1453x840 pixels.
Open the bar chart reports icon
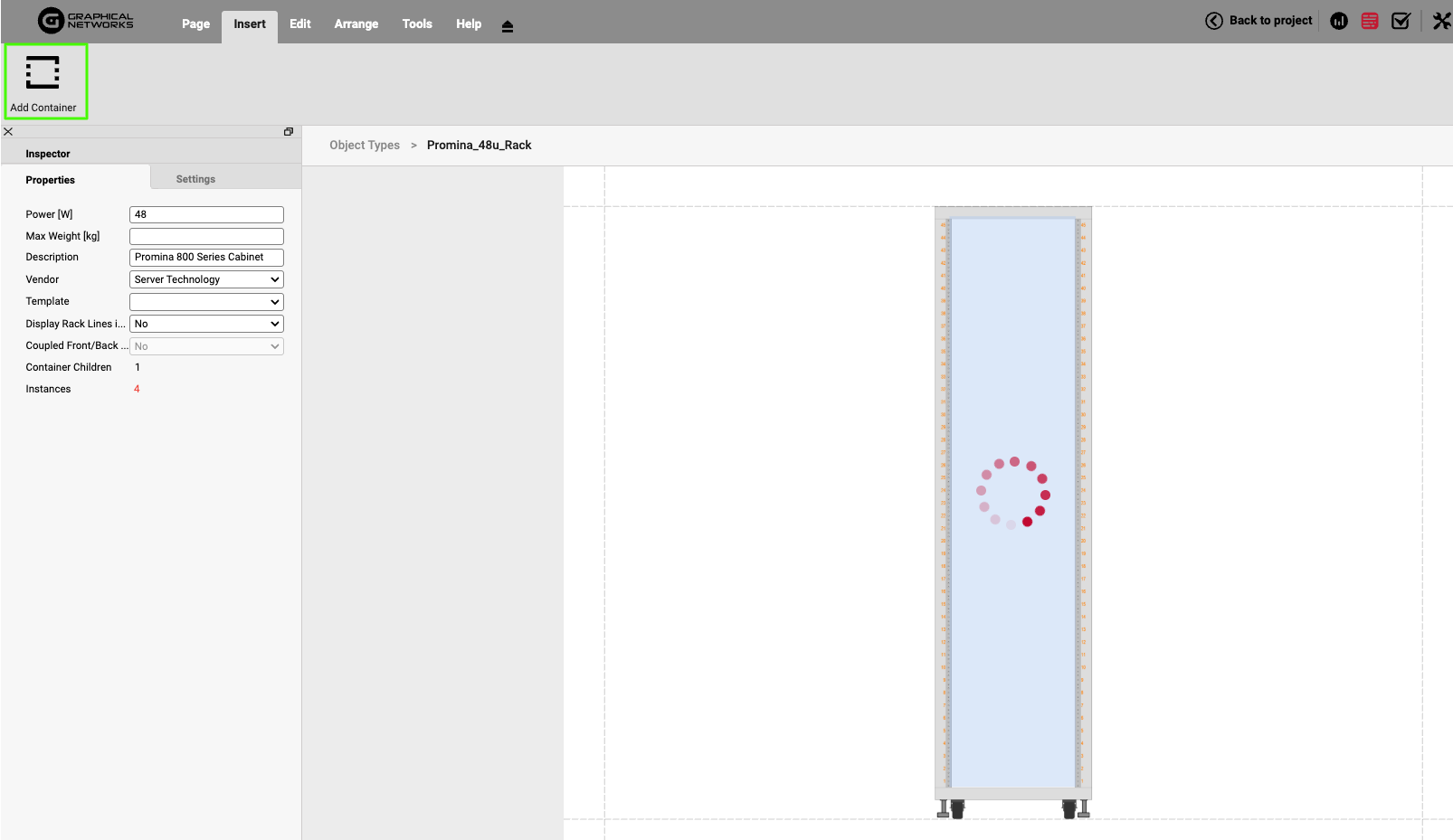pos(1339,21)
